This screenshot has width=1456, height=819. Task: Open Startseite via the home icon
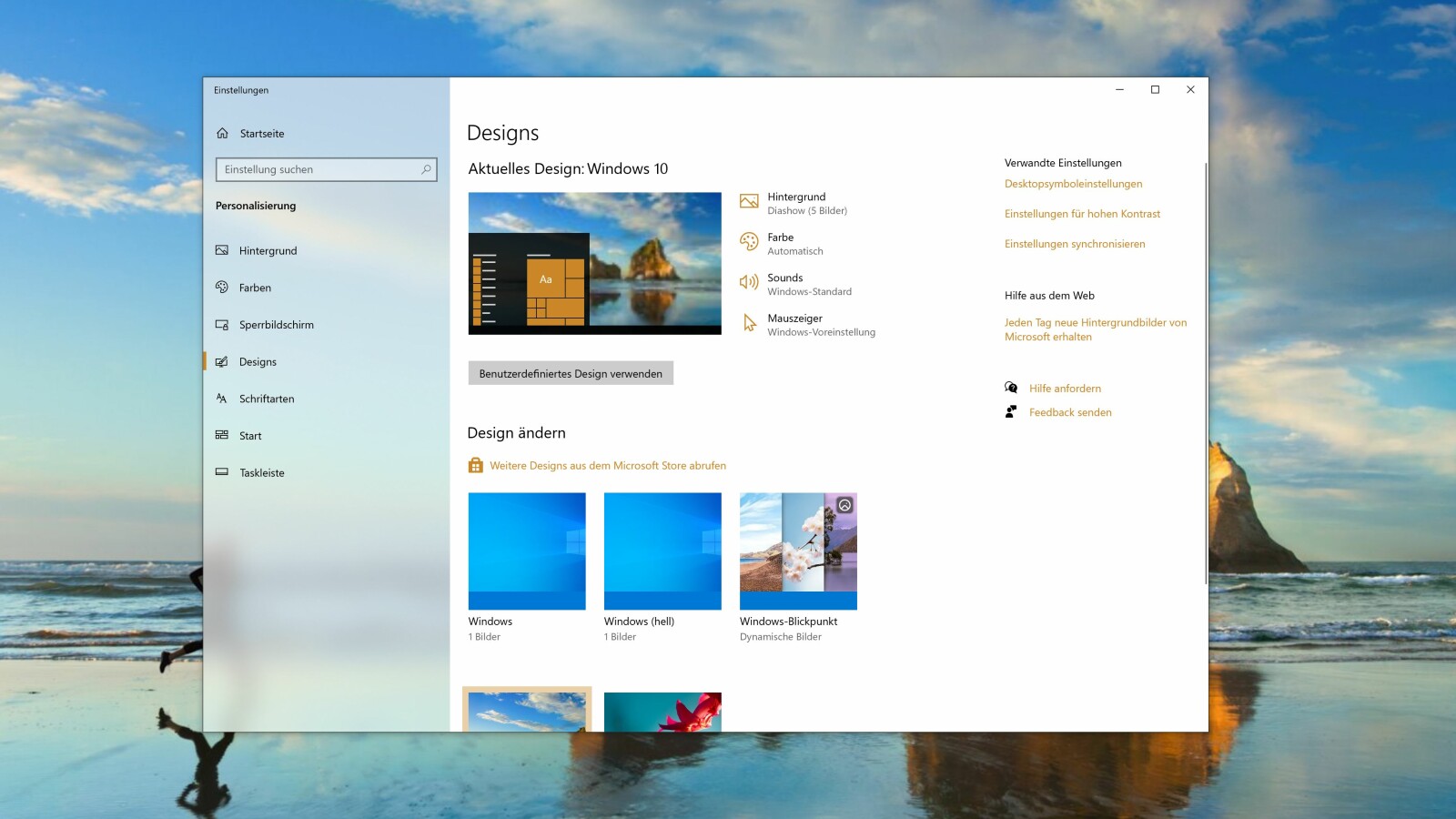pos(221,133)
